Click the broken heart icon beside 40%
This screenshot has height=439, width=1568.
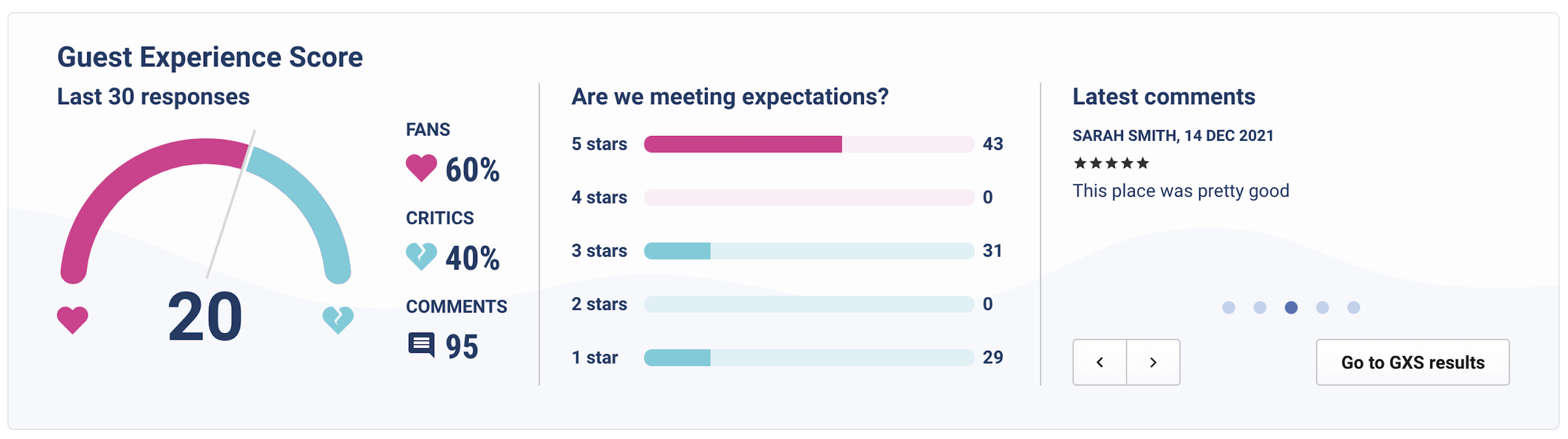click(x=421, y=256)
